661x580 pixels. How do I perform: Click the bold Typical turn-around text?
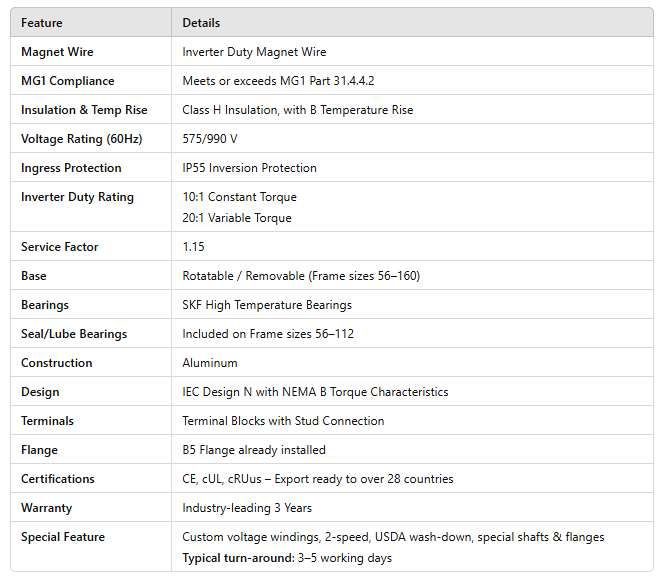point(237,558)
